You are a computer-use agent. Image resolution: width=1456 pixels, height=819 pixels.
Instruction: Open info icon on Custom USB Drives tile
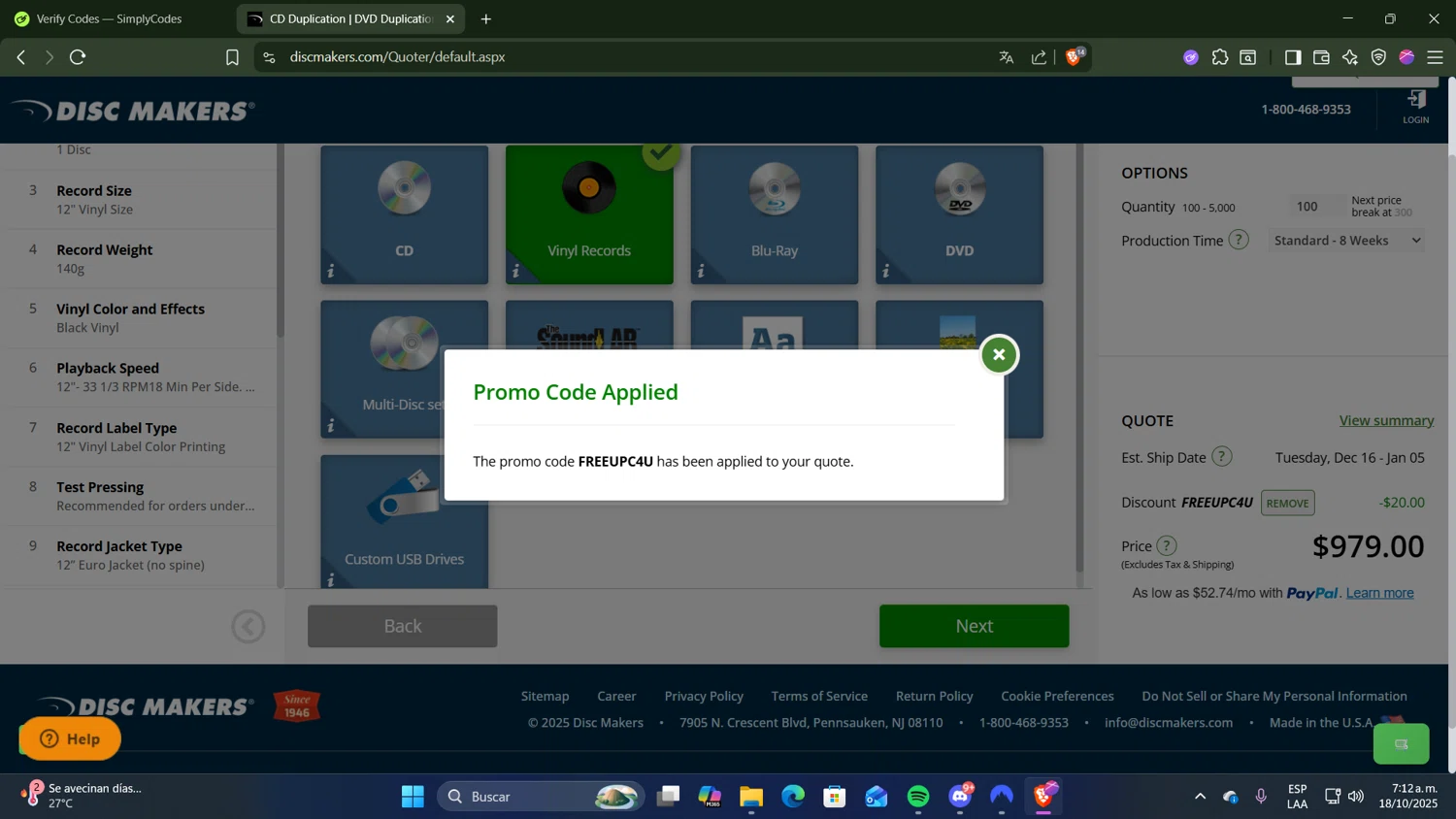(x=331, y=579)
